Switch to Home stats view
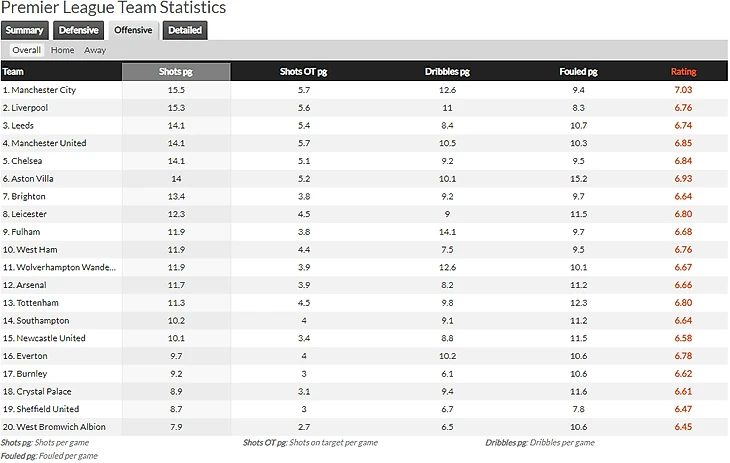 point(62,50)
